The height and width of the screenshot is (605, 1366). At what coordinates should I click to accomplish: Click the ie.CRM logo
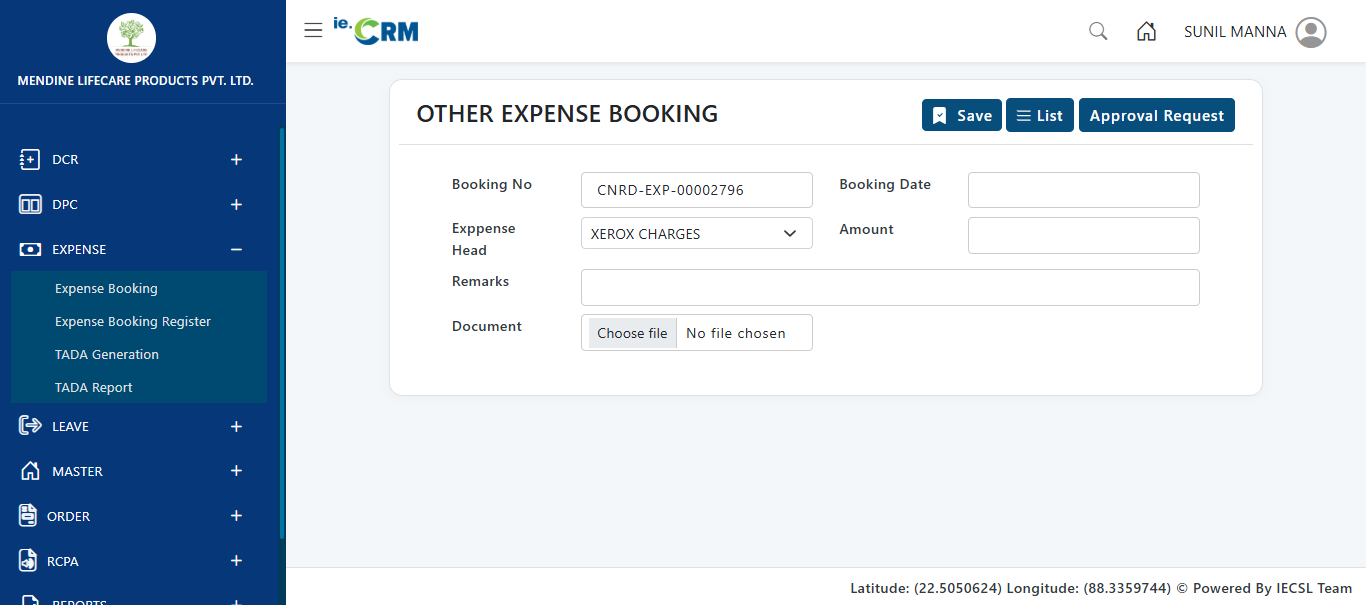(376, 31)
